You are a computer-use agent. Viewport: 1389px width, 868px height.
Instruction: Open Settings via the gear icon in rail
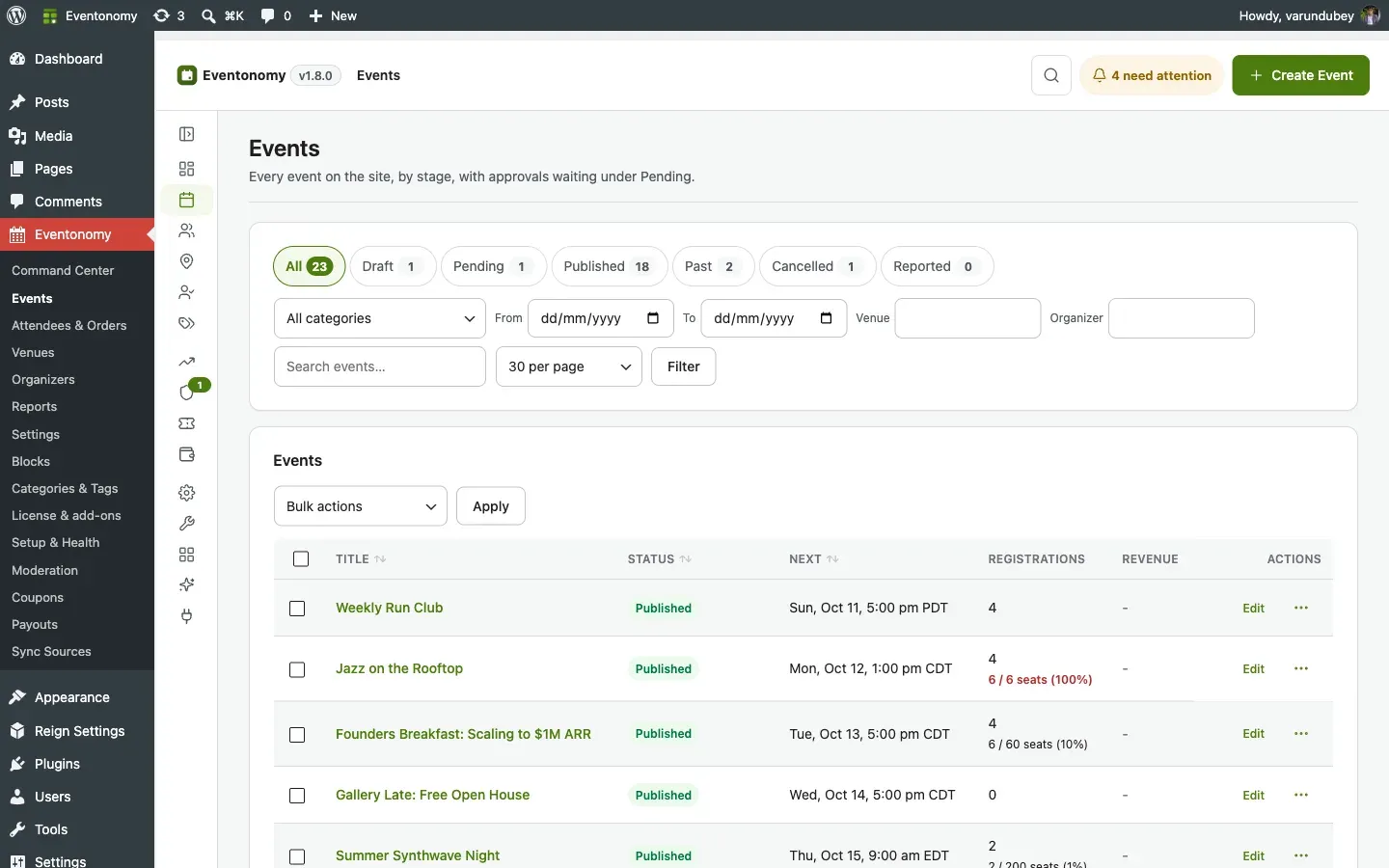187,493
